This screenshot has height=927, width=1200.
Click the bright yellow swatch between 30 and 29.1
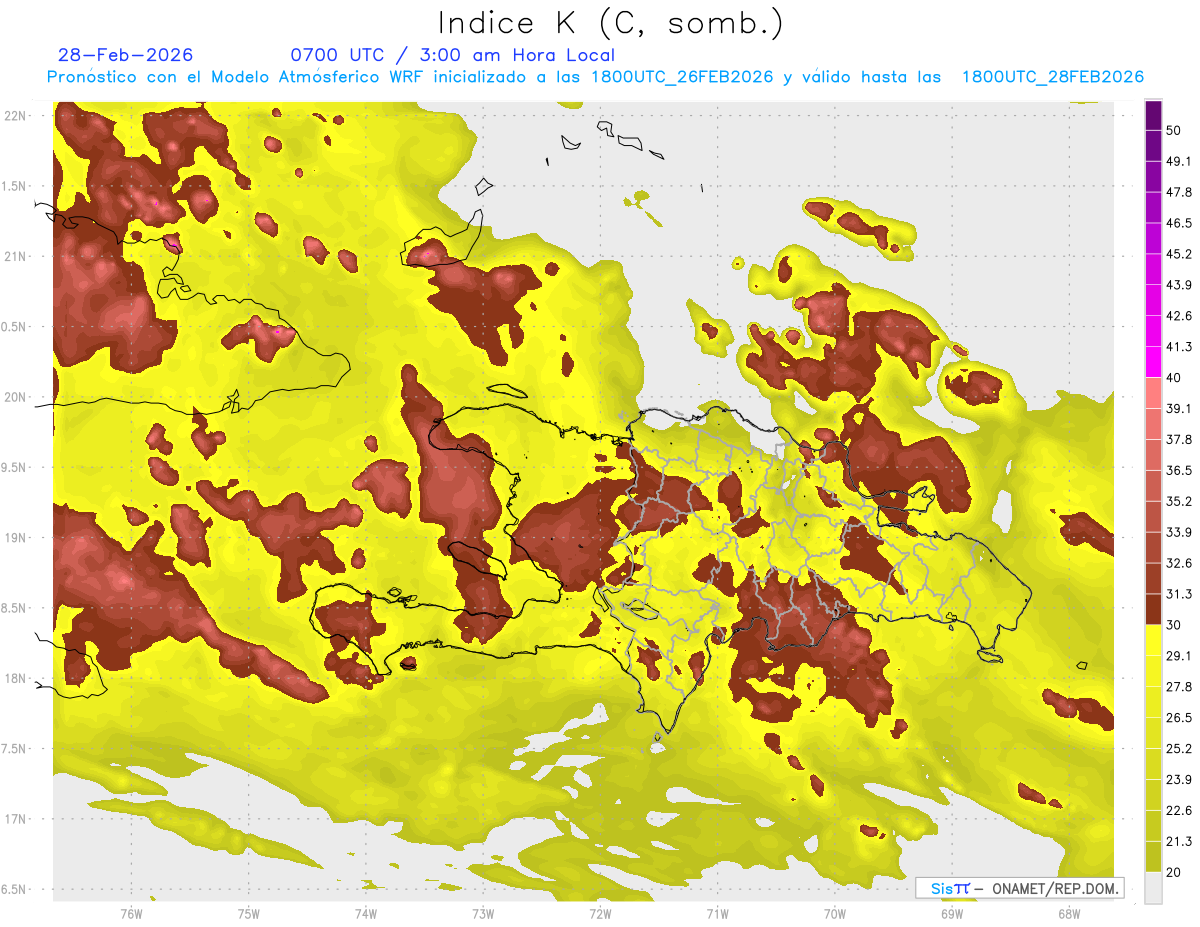click(x=1153, y=640)
